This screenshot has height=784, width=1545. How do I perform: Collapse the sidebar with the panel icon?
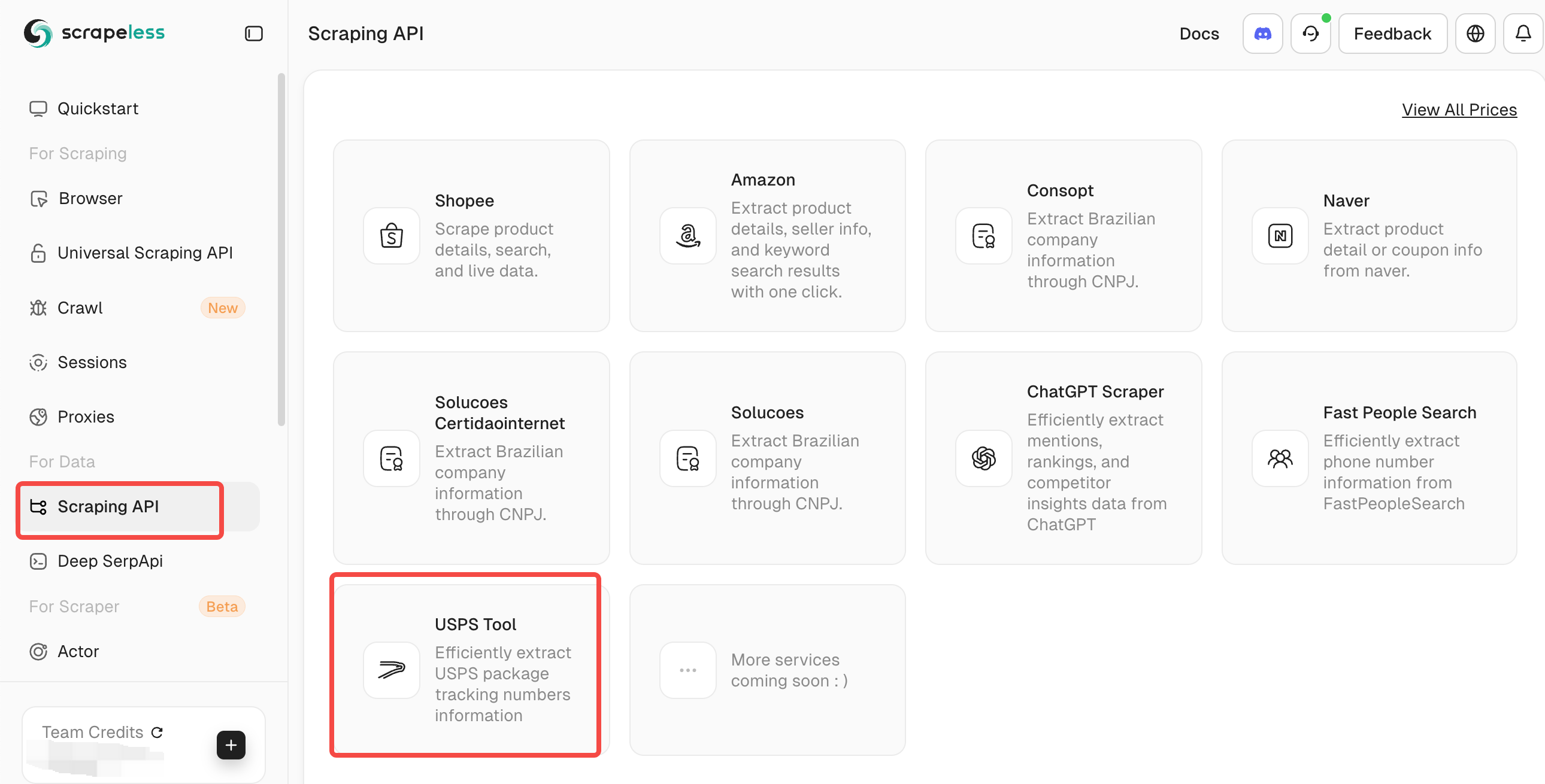[x=254, y=34]
